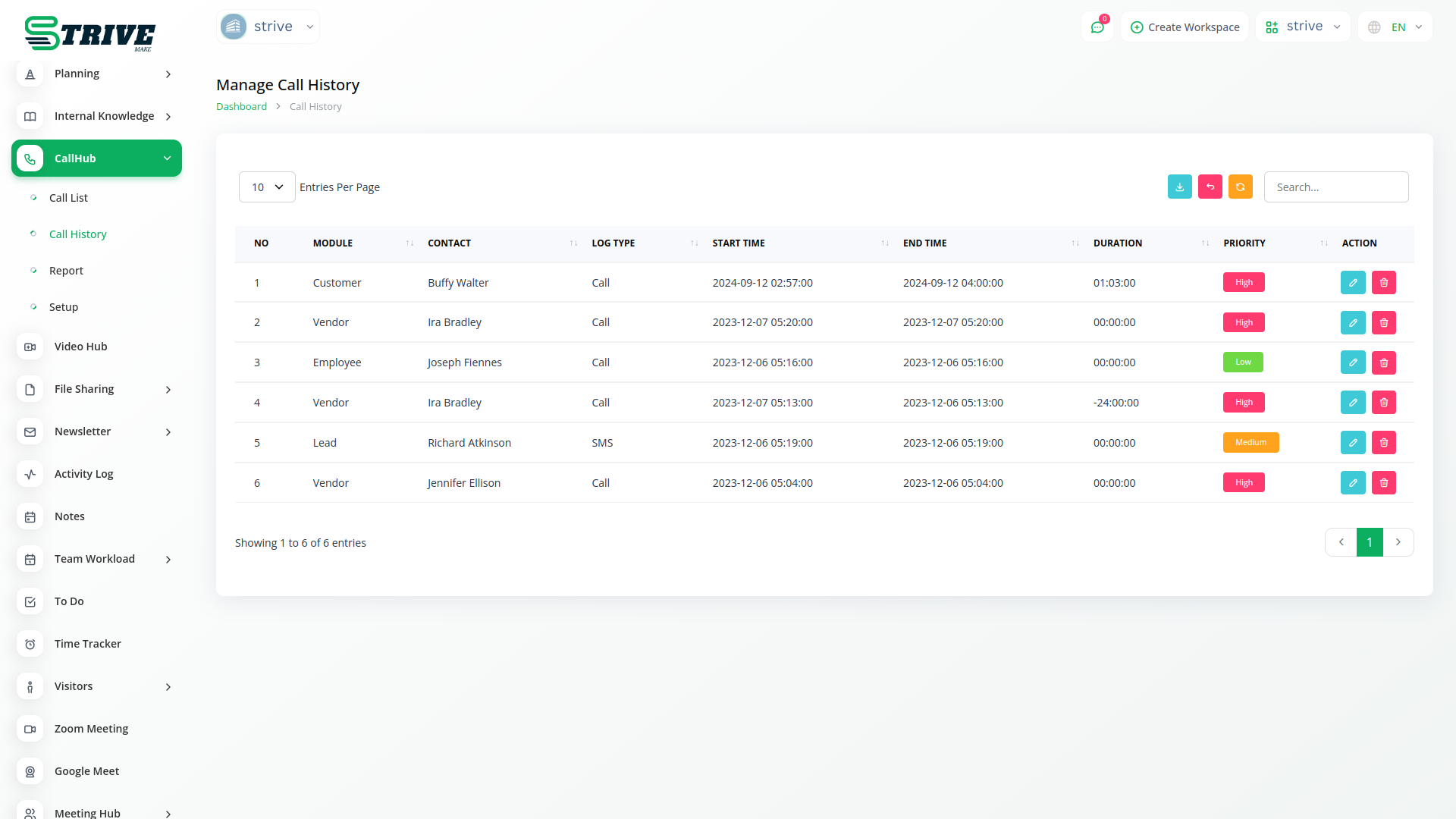
Task: Click the red import arrow icon
Action: pos(1210,187)
